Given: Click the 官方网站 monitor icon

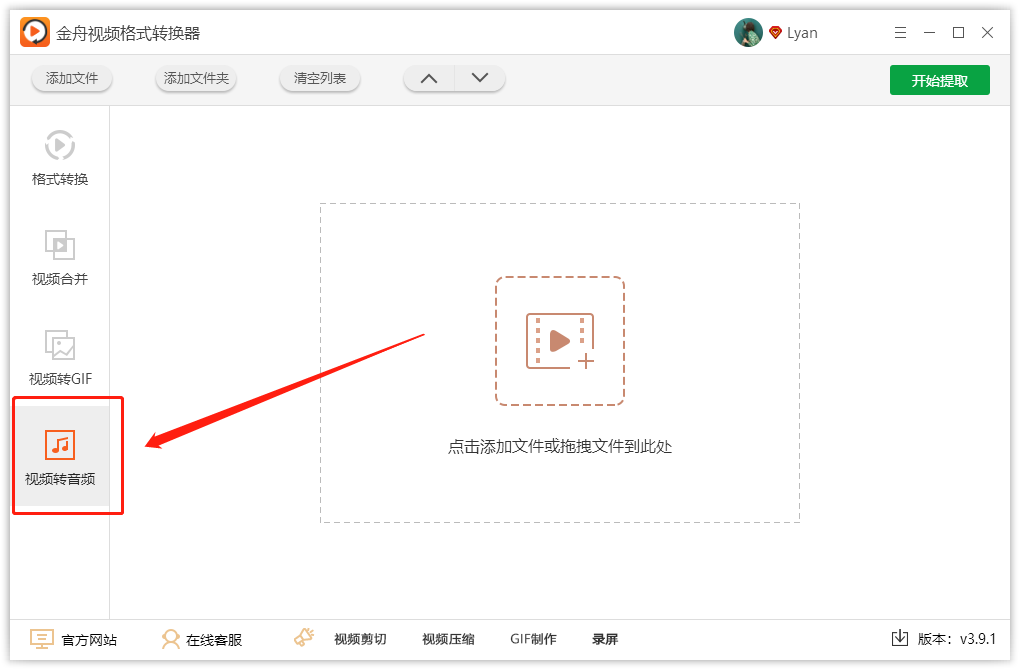Looking at the screenshot, I should (42, 639).
